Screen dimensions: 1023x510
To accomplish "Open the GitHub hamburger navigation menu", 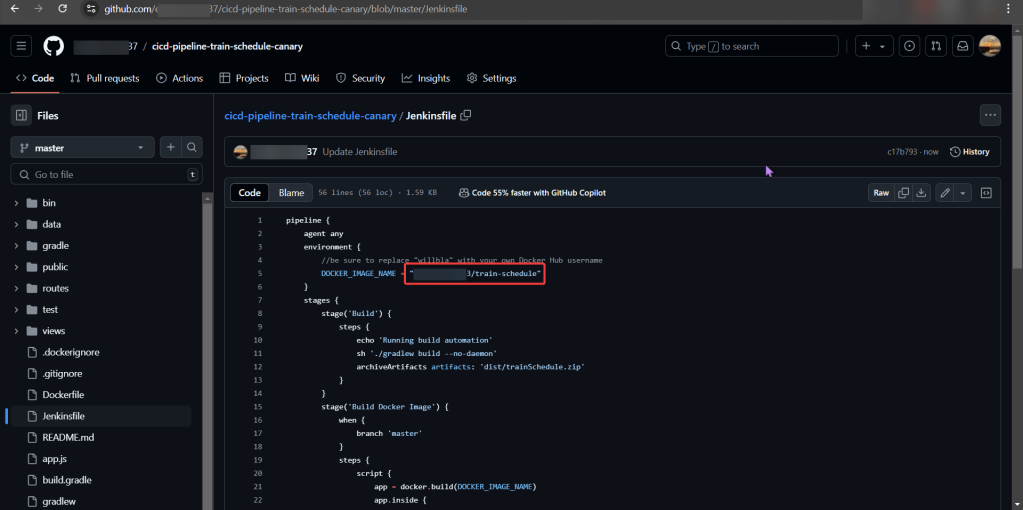I will tap(21, 46).
